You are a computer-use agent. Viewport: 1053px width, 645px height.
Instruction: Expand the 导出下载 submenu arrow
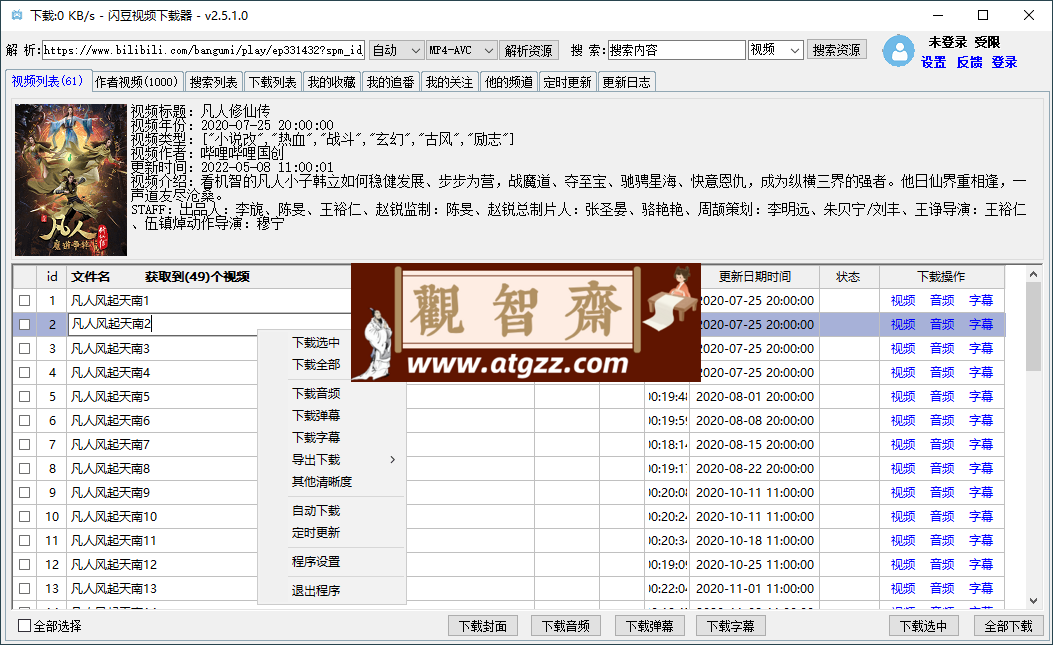[392, 460]
